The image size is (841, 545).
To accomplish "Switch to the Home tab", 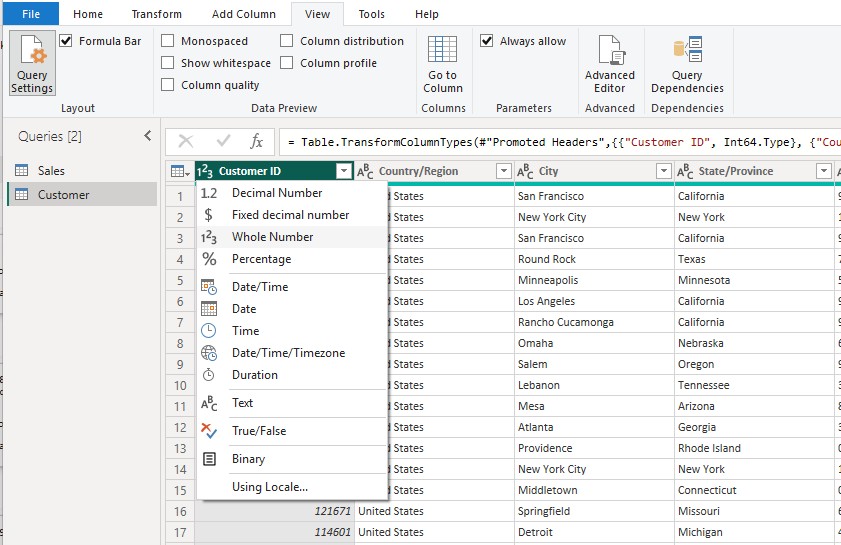I will [x=88, y=14].
